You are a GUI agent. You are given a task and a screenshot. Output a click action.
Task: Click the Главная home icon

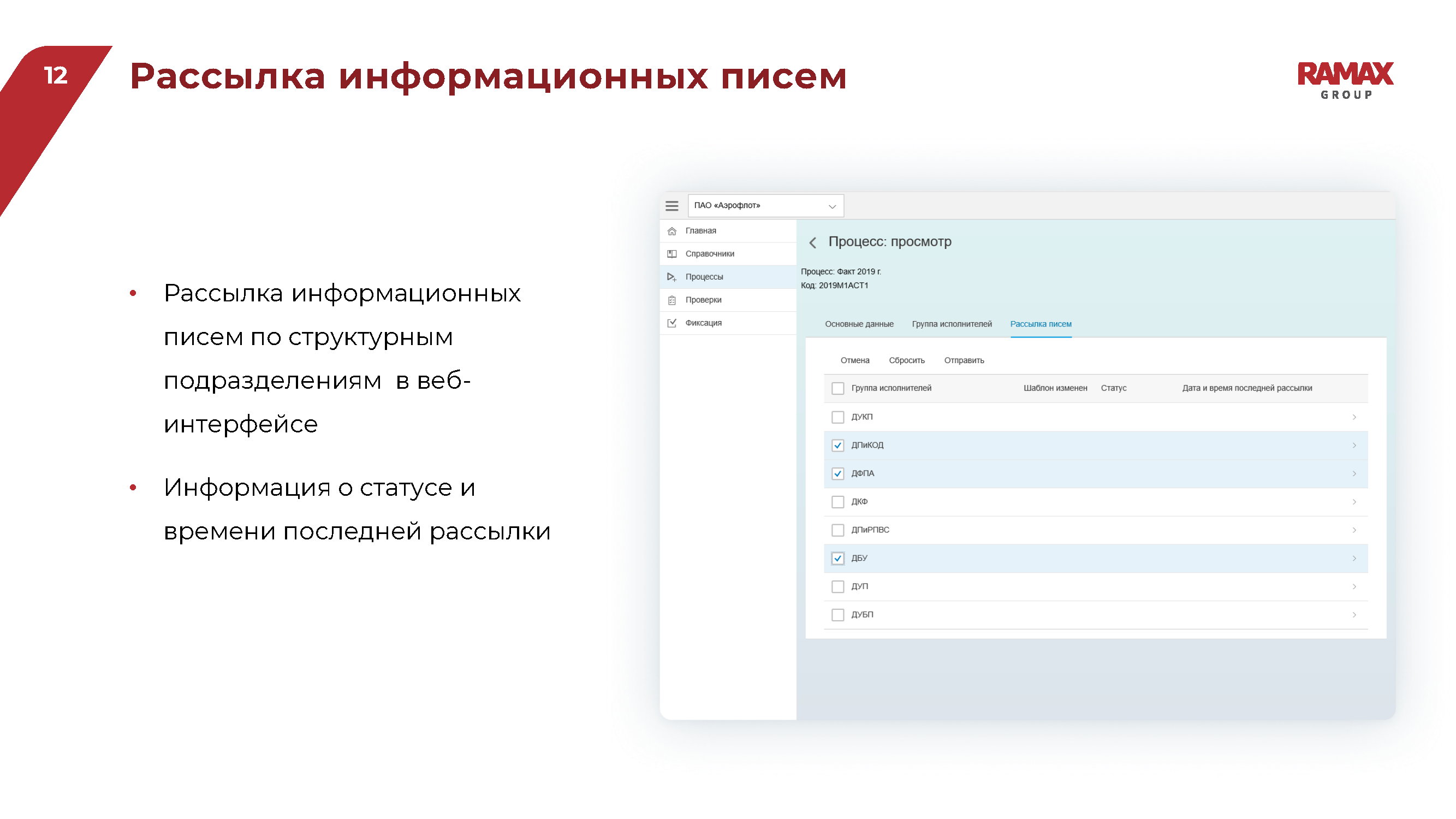(x=671, y=230)
